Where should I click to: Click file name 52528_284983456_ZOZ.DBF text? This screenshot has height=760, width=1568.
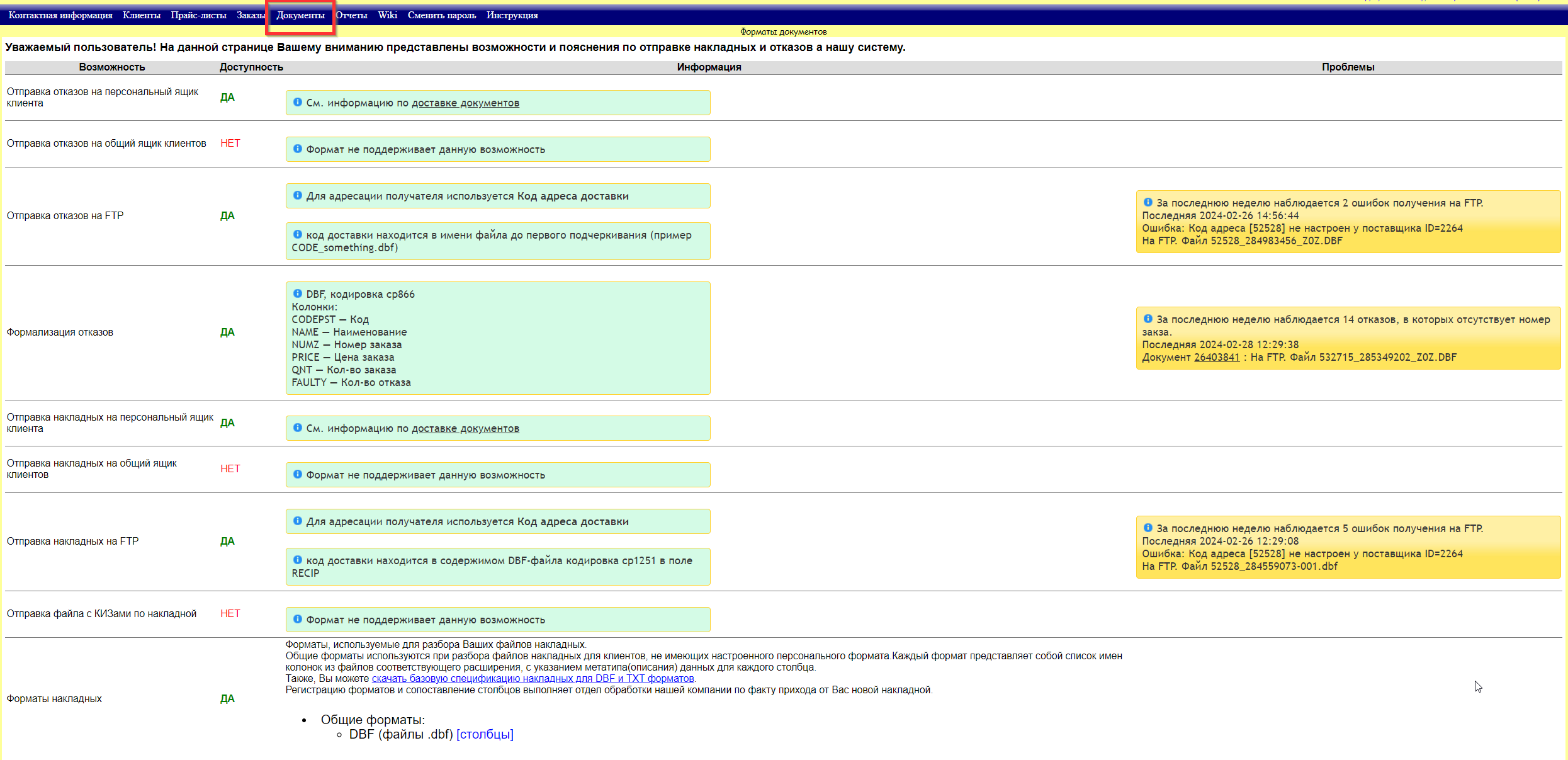pyautogui.click(x=1277, y=241)
